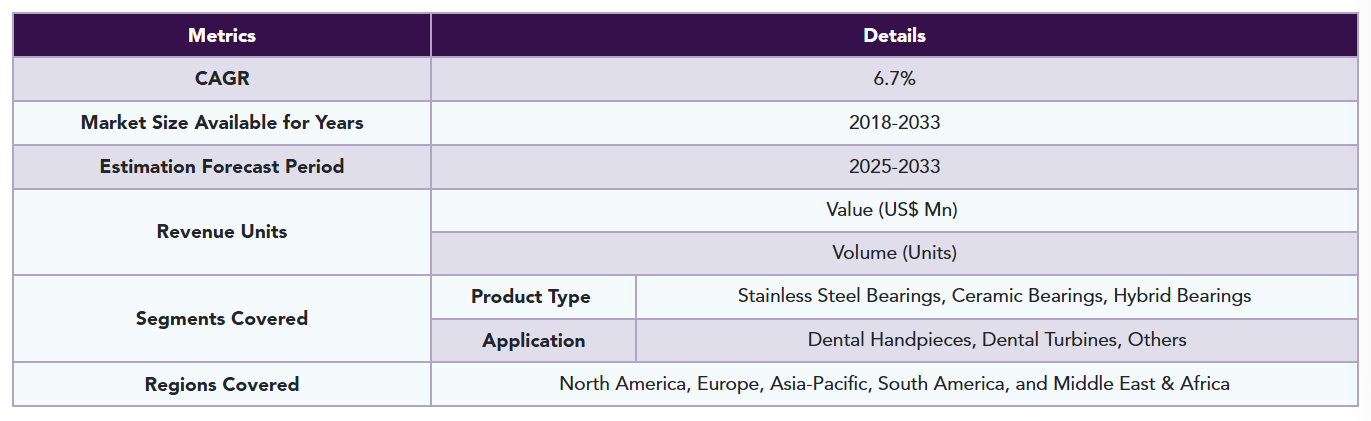Click the Regions Covered label
Viewport: 1371px width, 421px height.
(222, 384)
